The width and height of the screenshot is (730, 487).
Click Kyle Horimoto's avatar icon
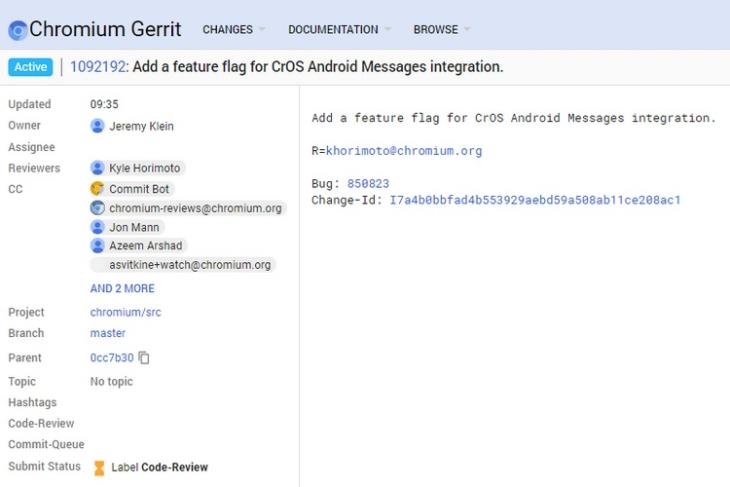click(x=97, y=168)
